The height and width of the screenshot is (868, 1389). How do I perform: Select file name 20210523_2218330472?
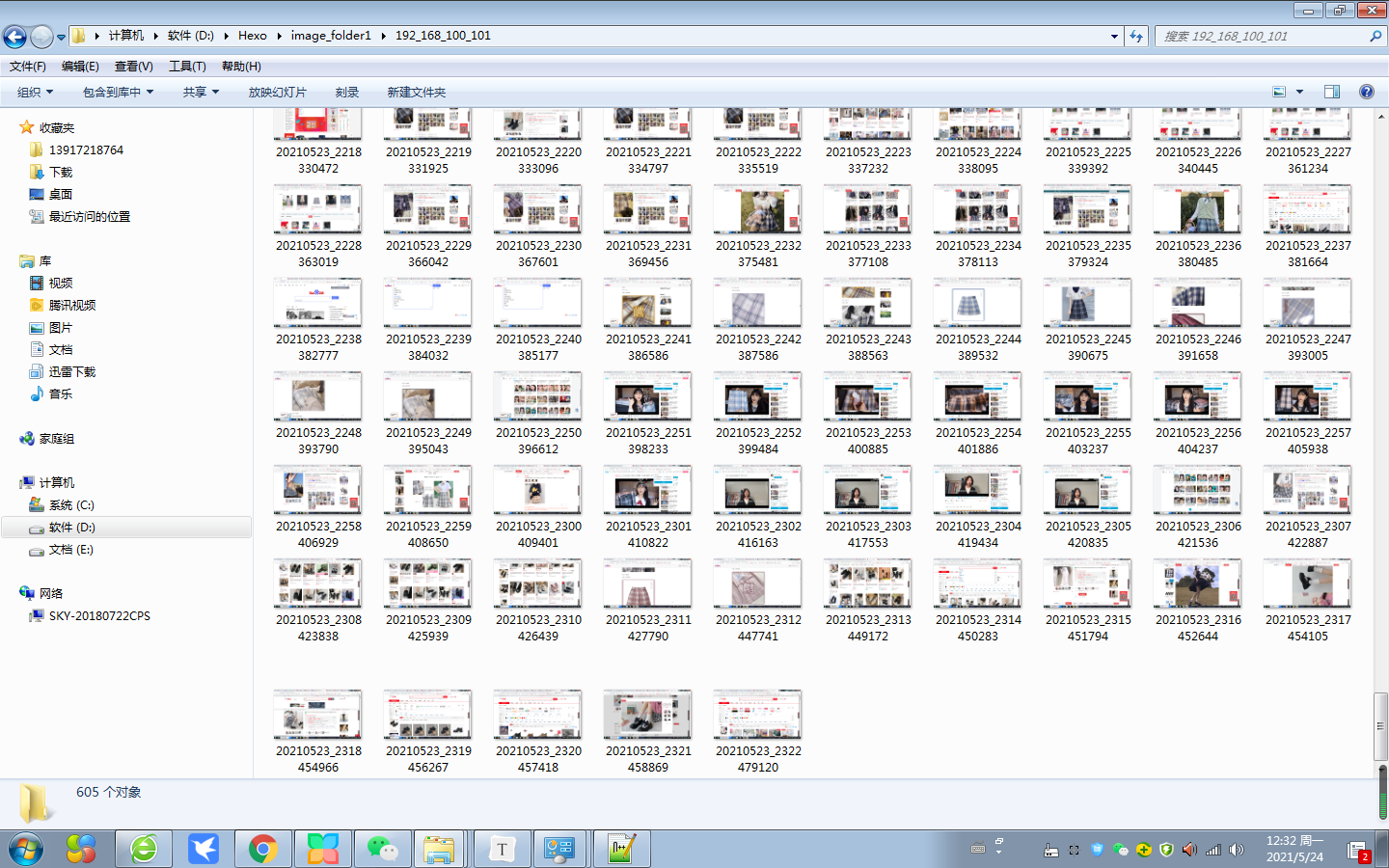pos(318,160)
